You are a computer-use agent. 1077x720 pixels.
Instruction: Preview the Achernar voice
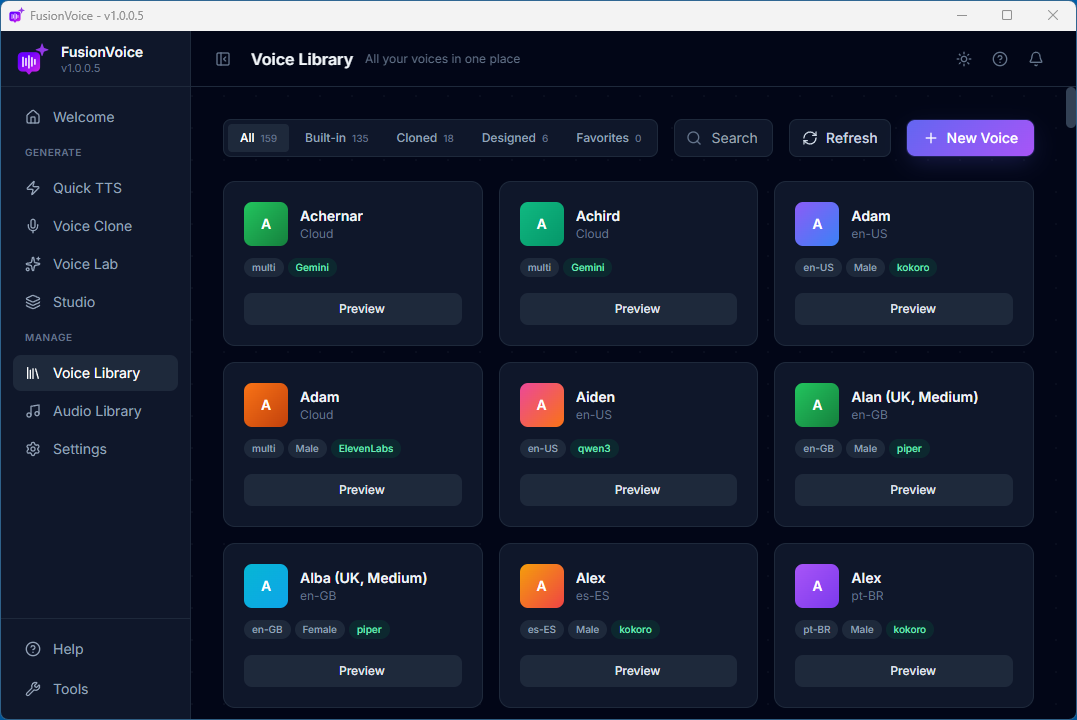[x=352, y=309]
